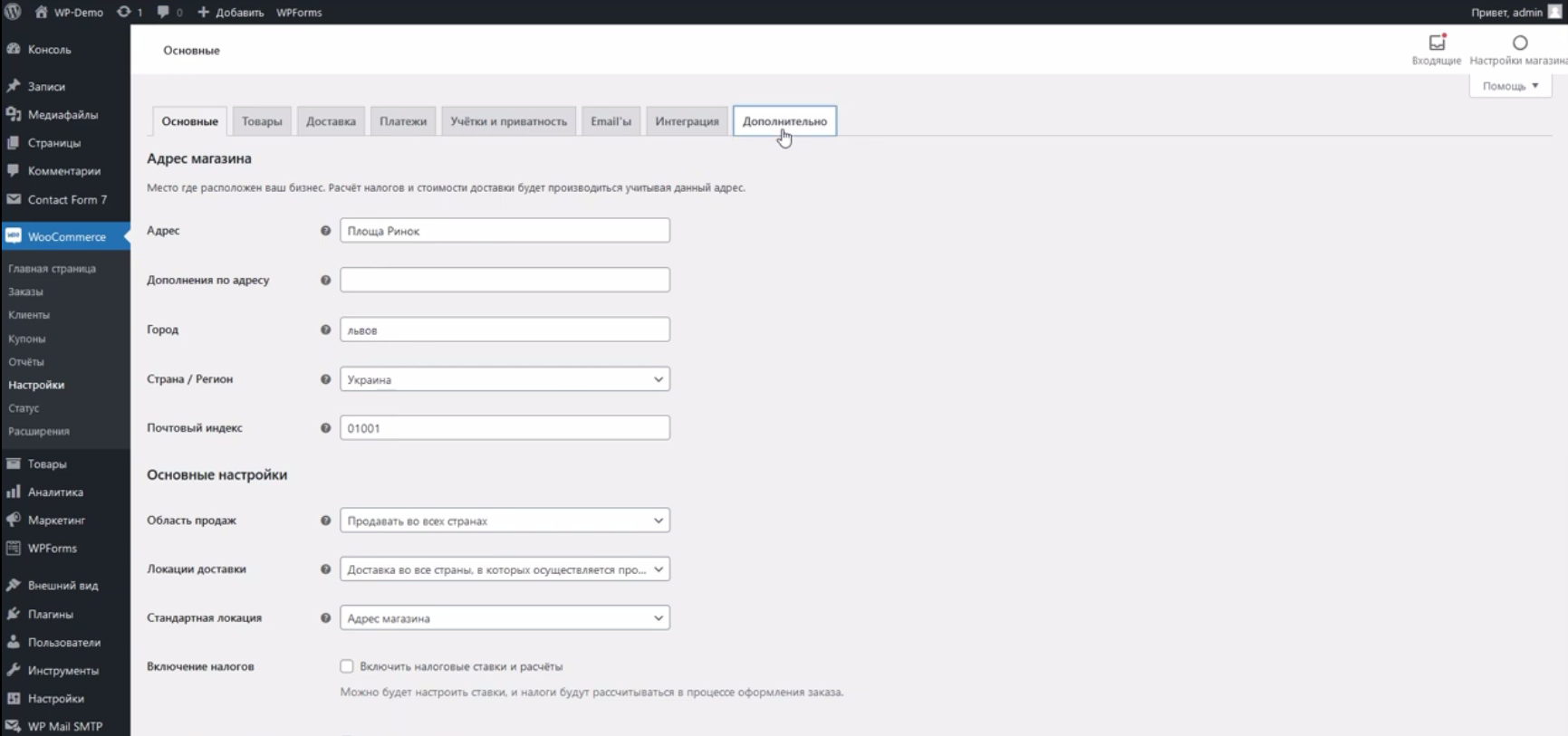Screen dimensions: 1568x736
Task: Click WPForms in the top admin bar
Action: (x=299, y=12)
